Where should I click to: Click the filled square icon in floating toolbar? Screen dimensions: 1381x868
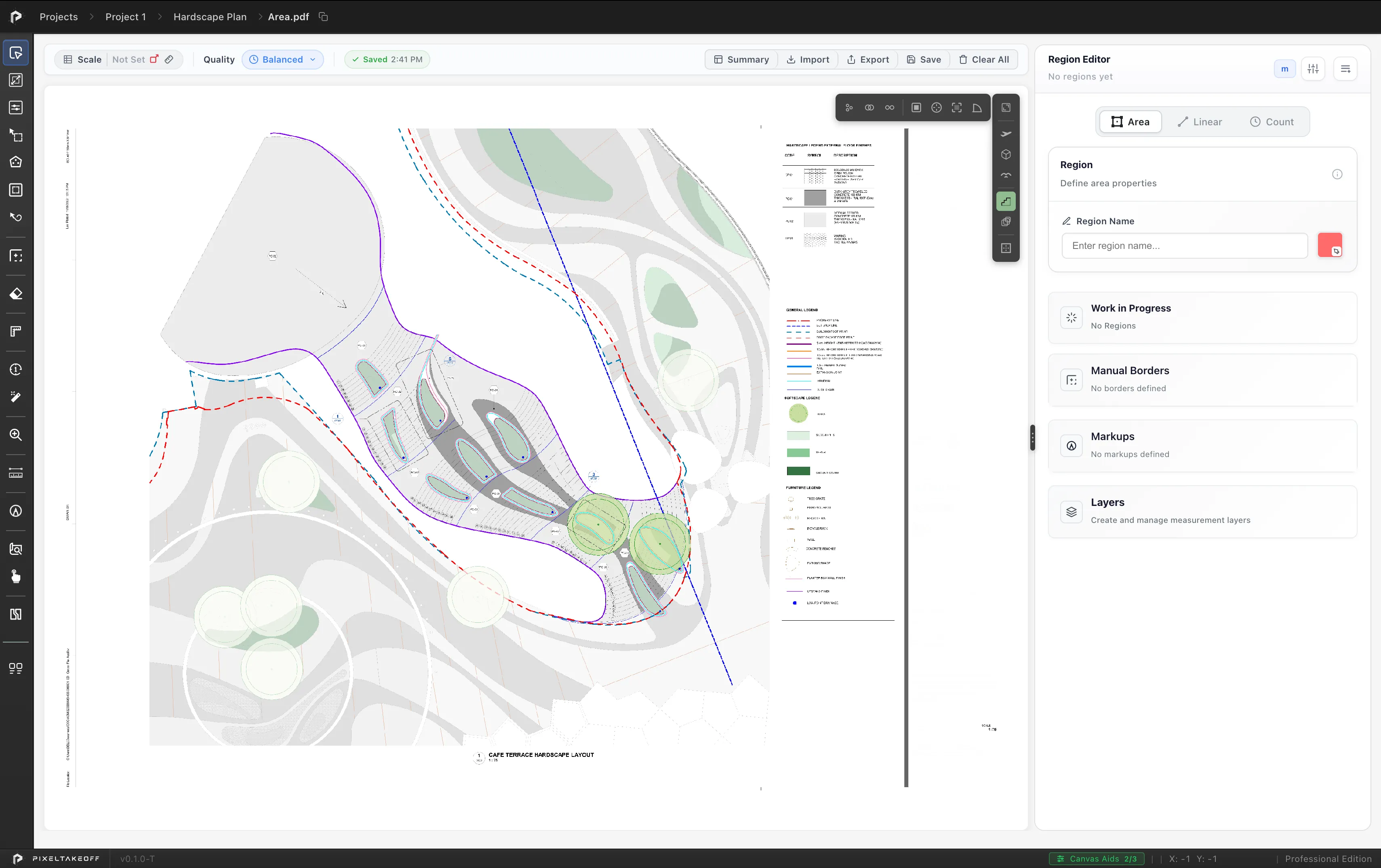(x=916, y=108)
